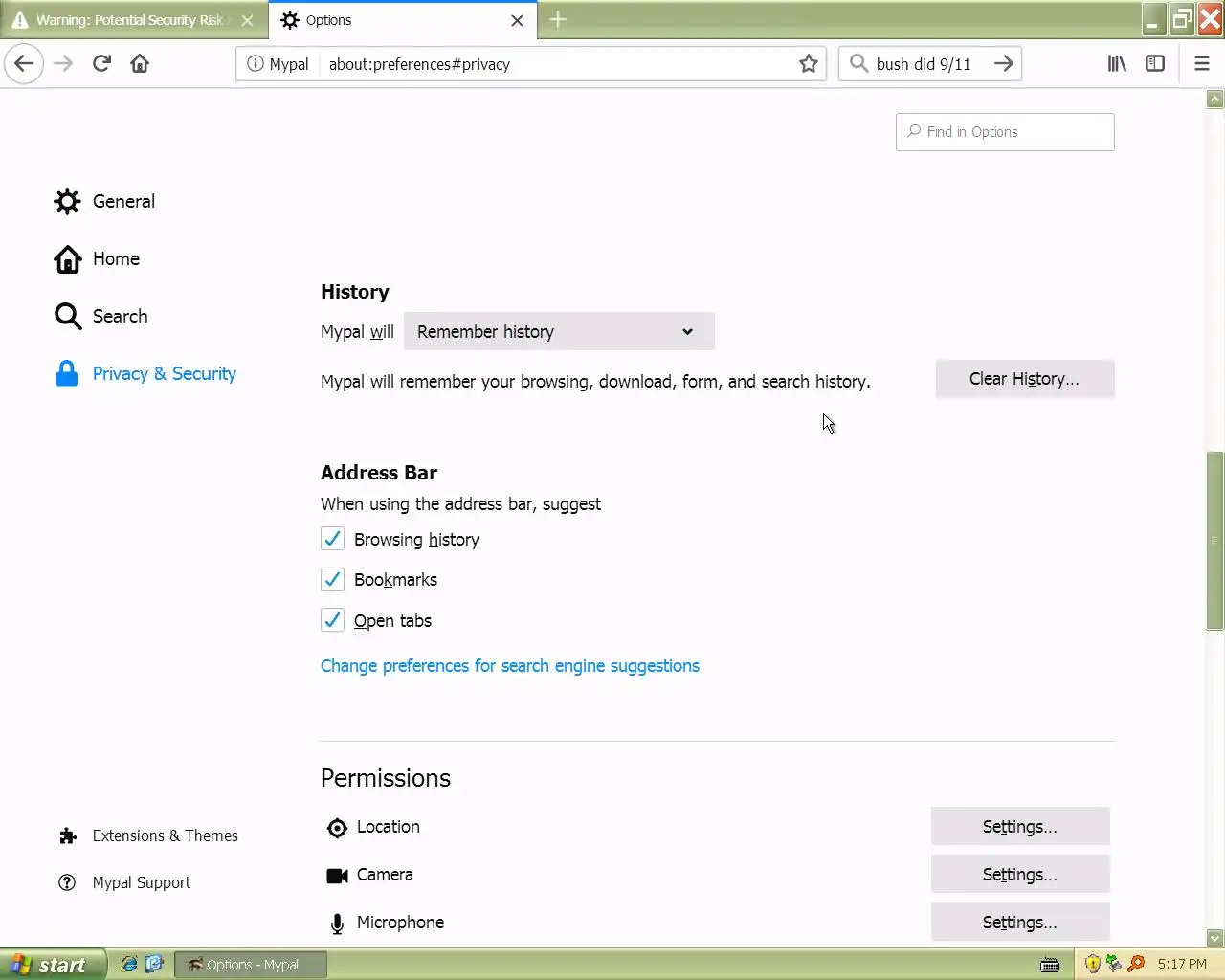The image size is (1225, 980).
Task: Click the scrollbar up arrow
Action: click(x=1215, y=99)
